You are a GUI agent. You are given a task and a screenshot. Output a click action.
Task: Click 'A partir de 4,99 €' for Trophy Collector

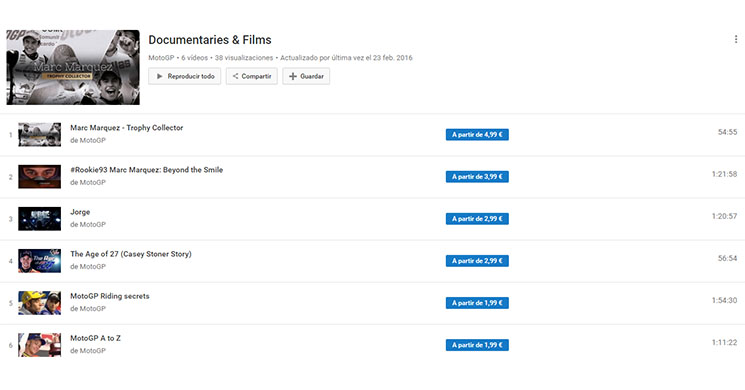pyautogui.click(x=477, y=135)
